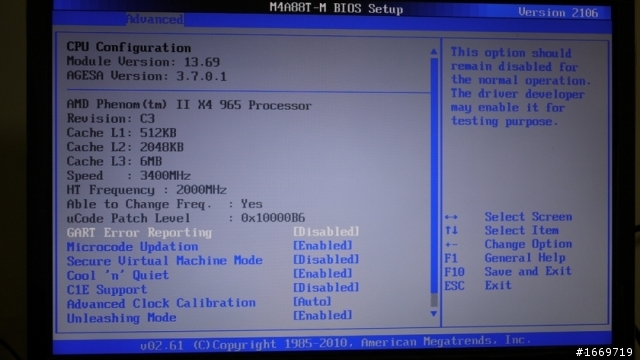Screen dimensions: 640x360
Task: Click F1 General Help hint
Action: (505, 258)
